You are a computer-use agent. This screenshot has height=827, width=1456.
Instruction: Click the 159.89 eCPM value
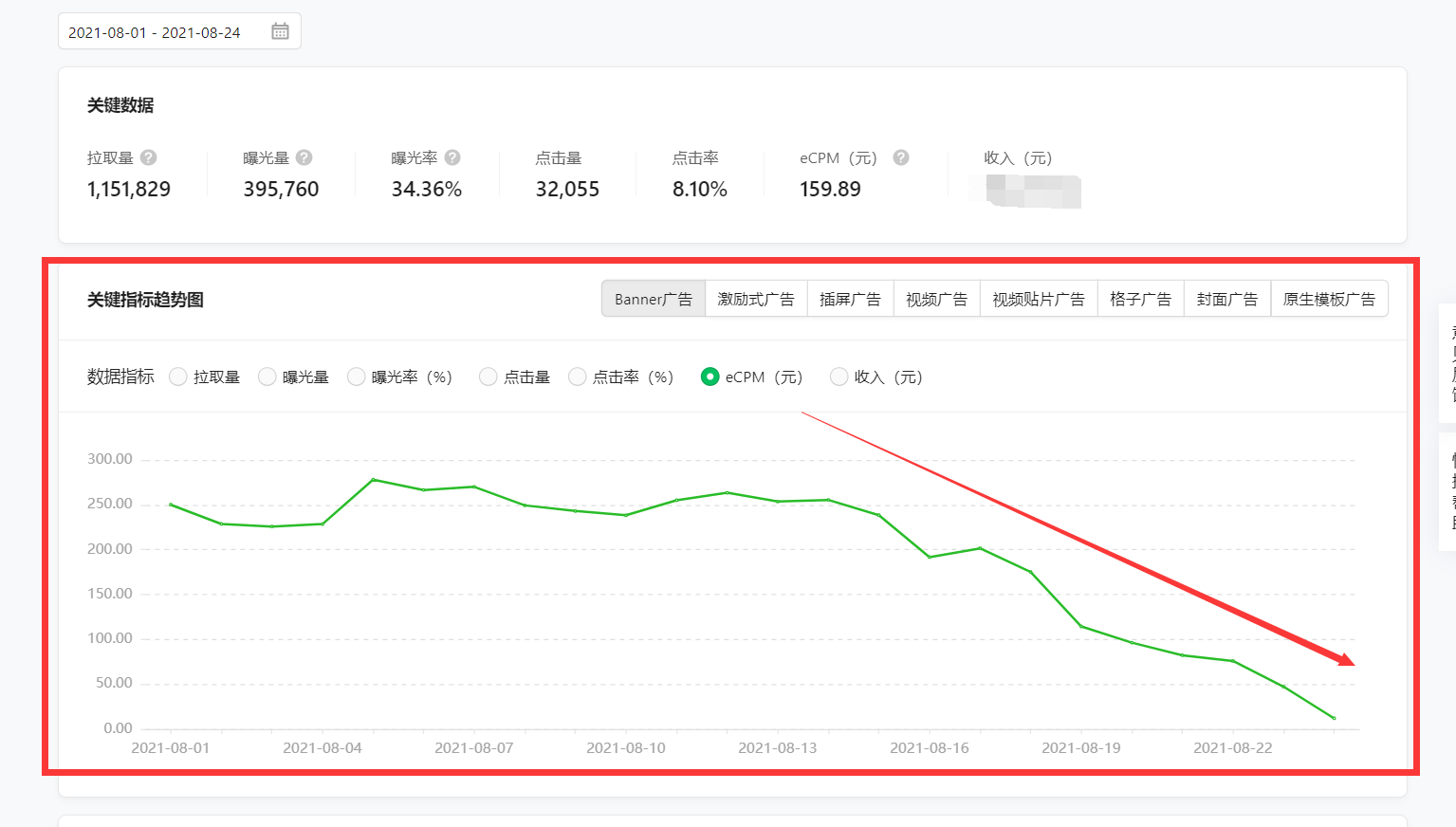tap(830, 189)
